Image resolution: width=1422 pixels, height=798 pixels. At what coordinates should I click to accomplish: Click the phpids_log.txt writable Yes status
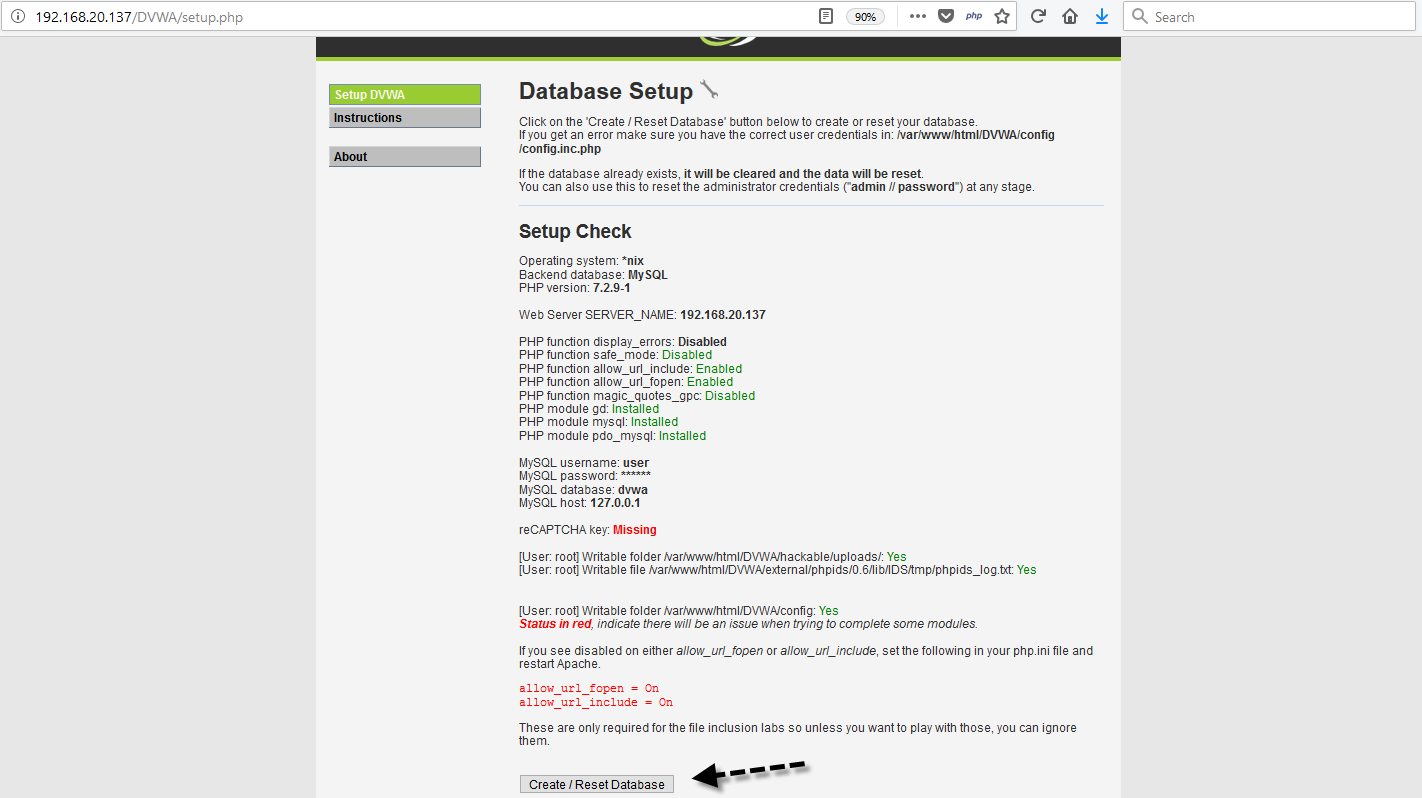click(1026, 570)
